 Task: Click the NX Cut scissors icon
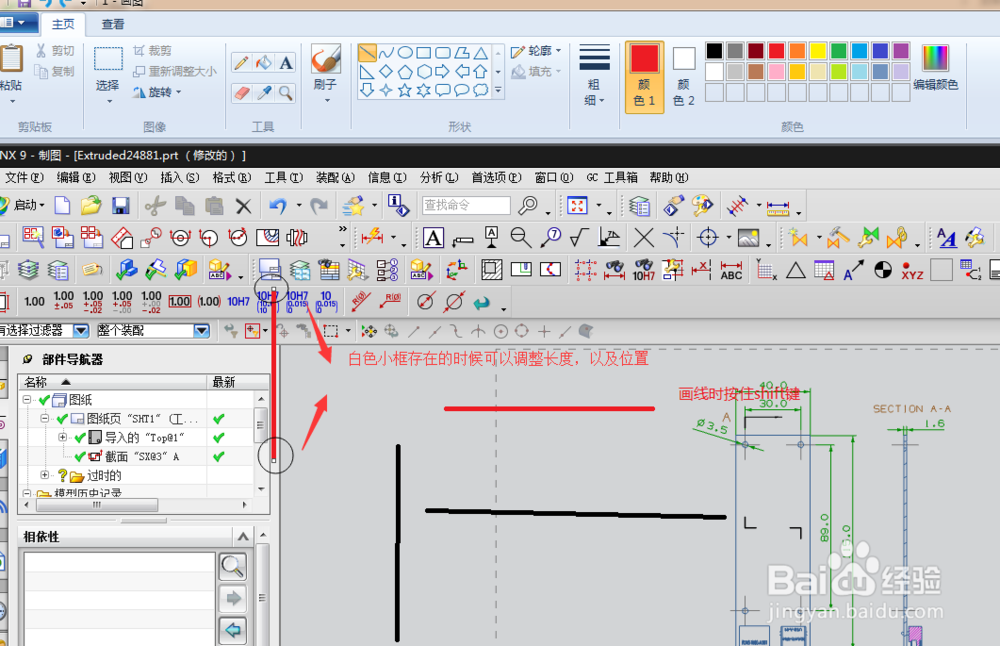155,205
